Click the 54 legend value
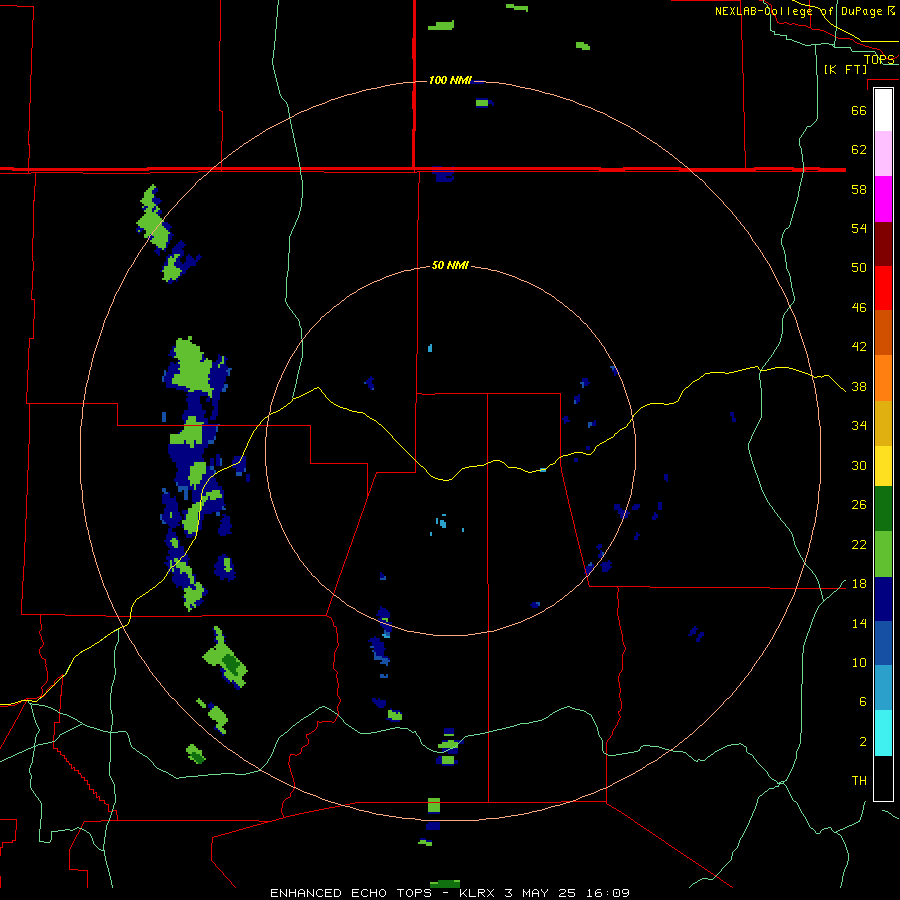This screenshot has height=900, width=900. point(859,228)
